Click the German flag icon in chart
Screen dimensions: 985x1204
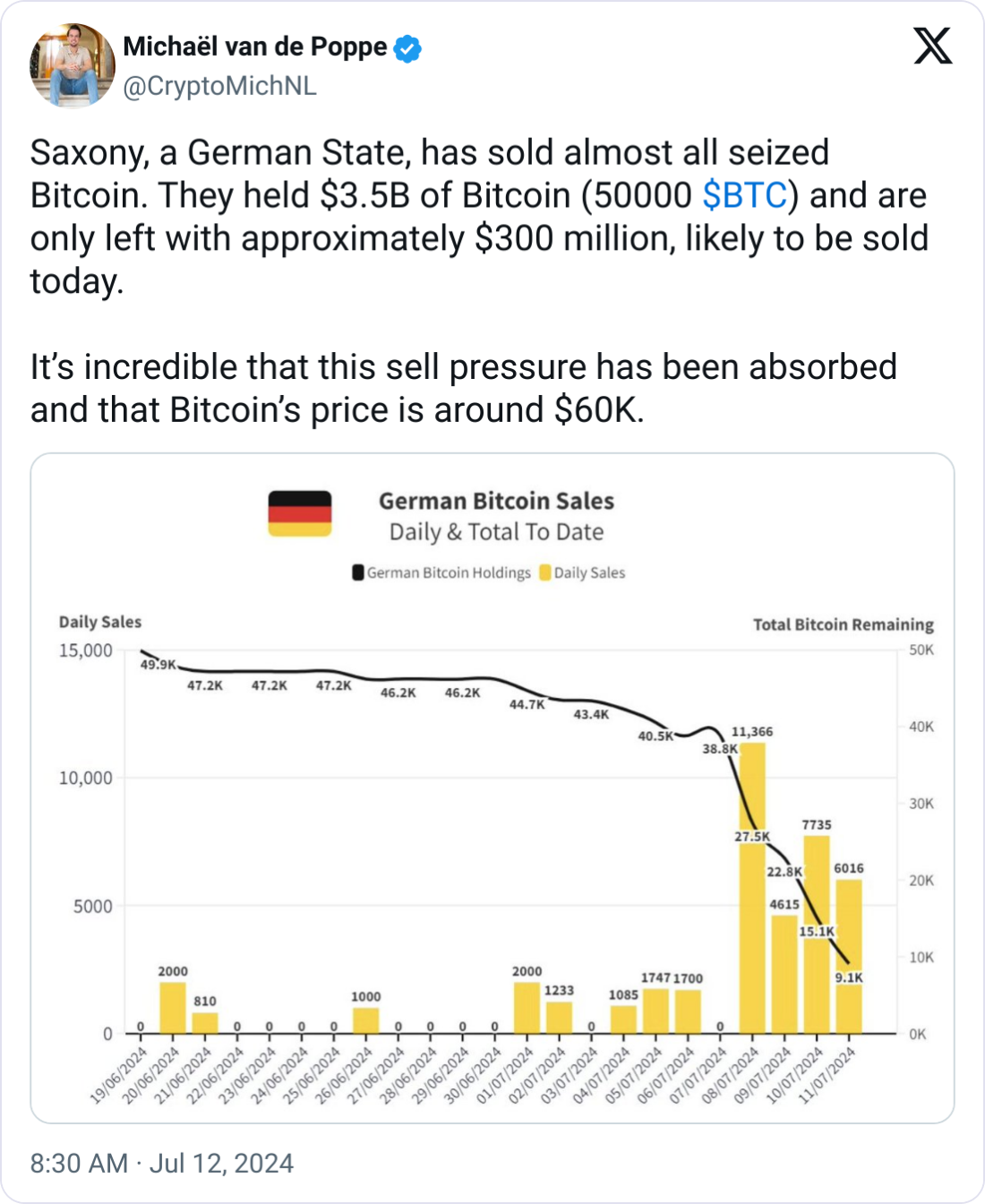click(300, 513)
